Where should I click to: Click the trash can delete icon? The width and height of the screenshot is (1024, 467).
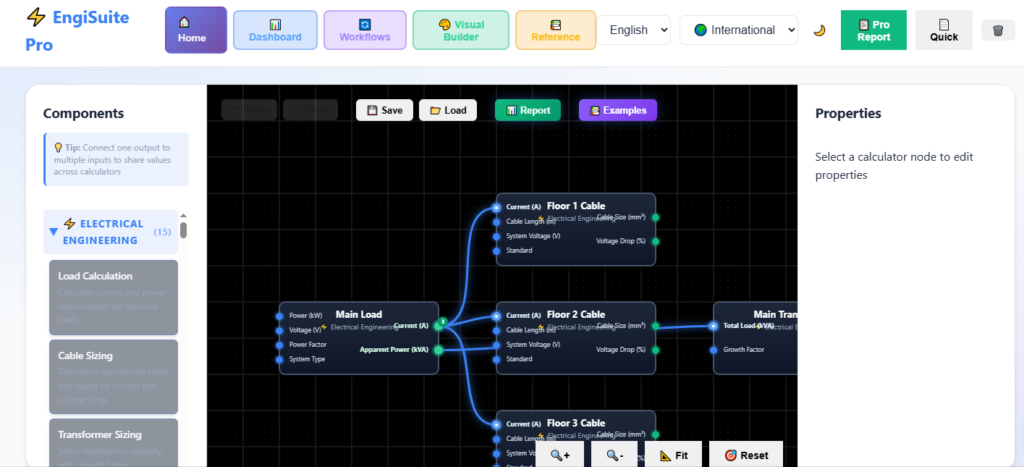997,30
